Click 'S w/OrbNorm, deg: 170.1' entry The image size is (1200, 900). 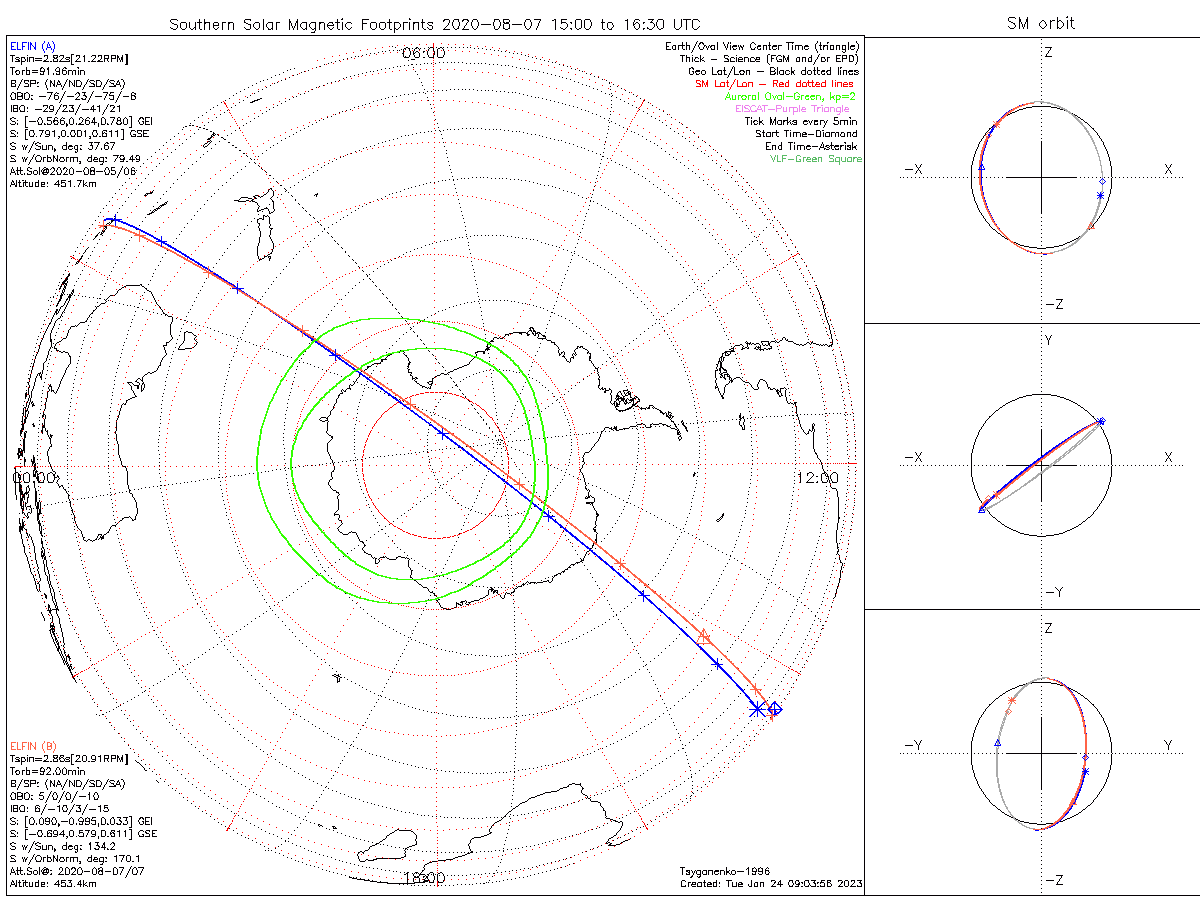pos(74,858)
